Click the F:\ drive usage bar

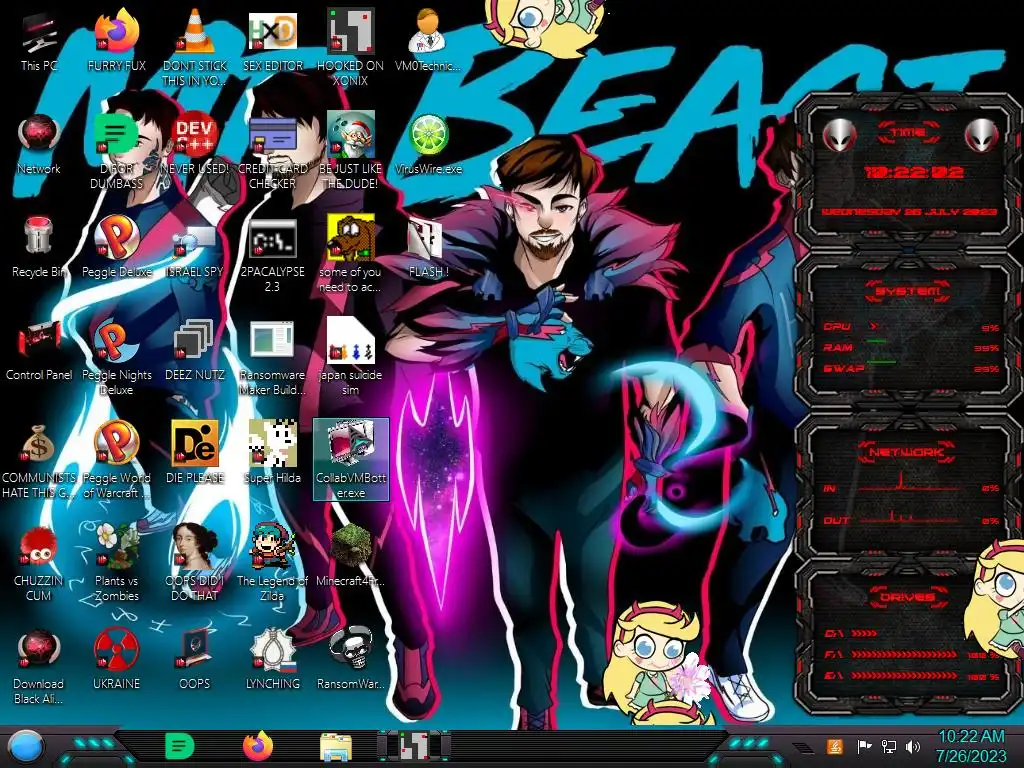(x=904, y=654)
